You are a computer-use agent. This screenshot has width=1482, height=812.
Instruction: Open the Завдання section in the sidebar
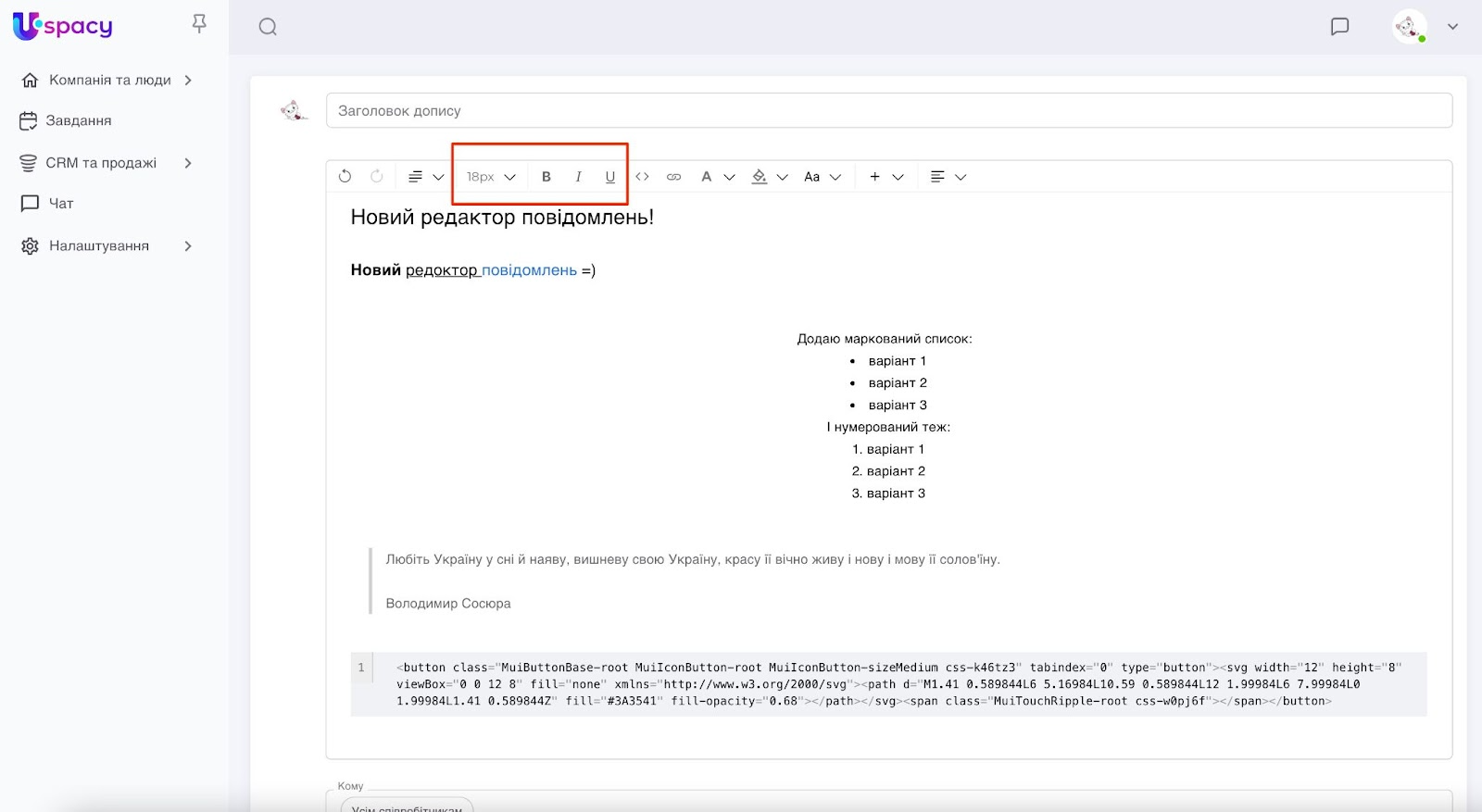click(78, 120)
